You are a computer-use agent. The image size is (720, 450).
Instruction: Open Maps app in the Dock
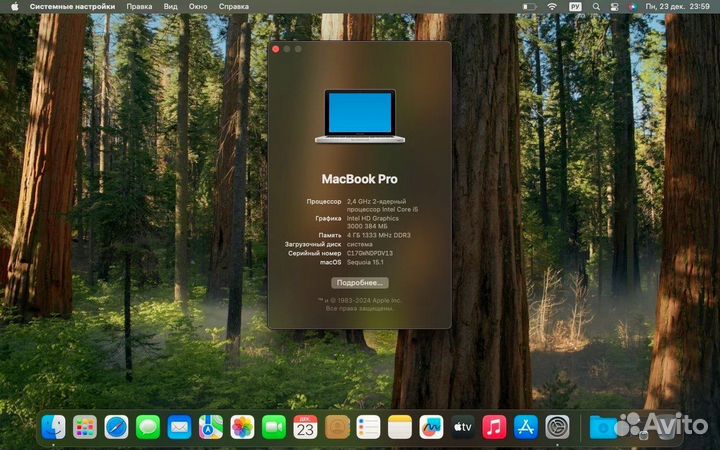pos(211,427)
